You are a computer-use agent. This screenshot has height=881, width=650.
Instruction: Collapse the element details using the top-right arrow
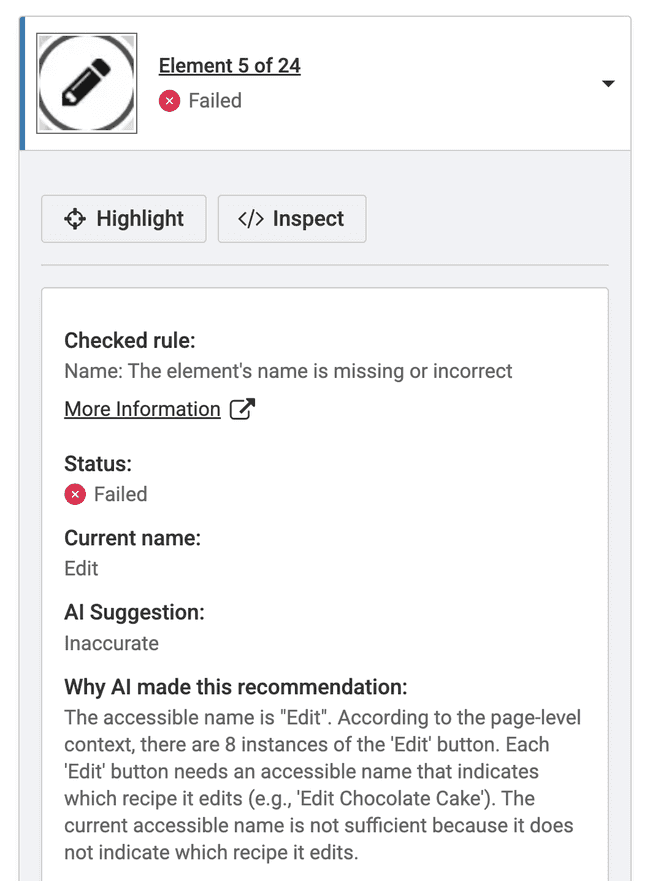pyautogui.click(x=608, y=84)
